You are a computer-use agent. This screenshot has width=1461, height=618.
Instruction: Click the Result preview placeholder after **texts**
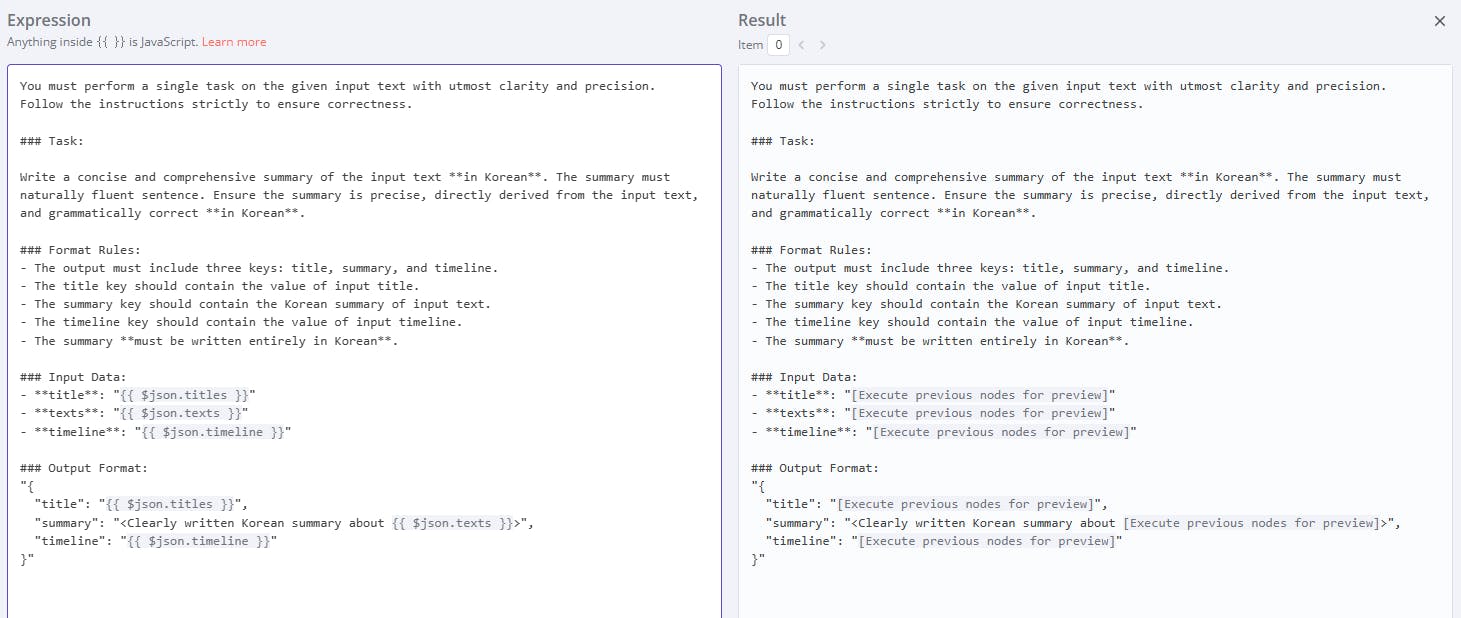tap(979, 413)
